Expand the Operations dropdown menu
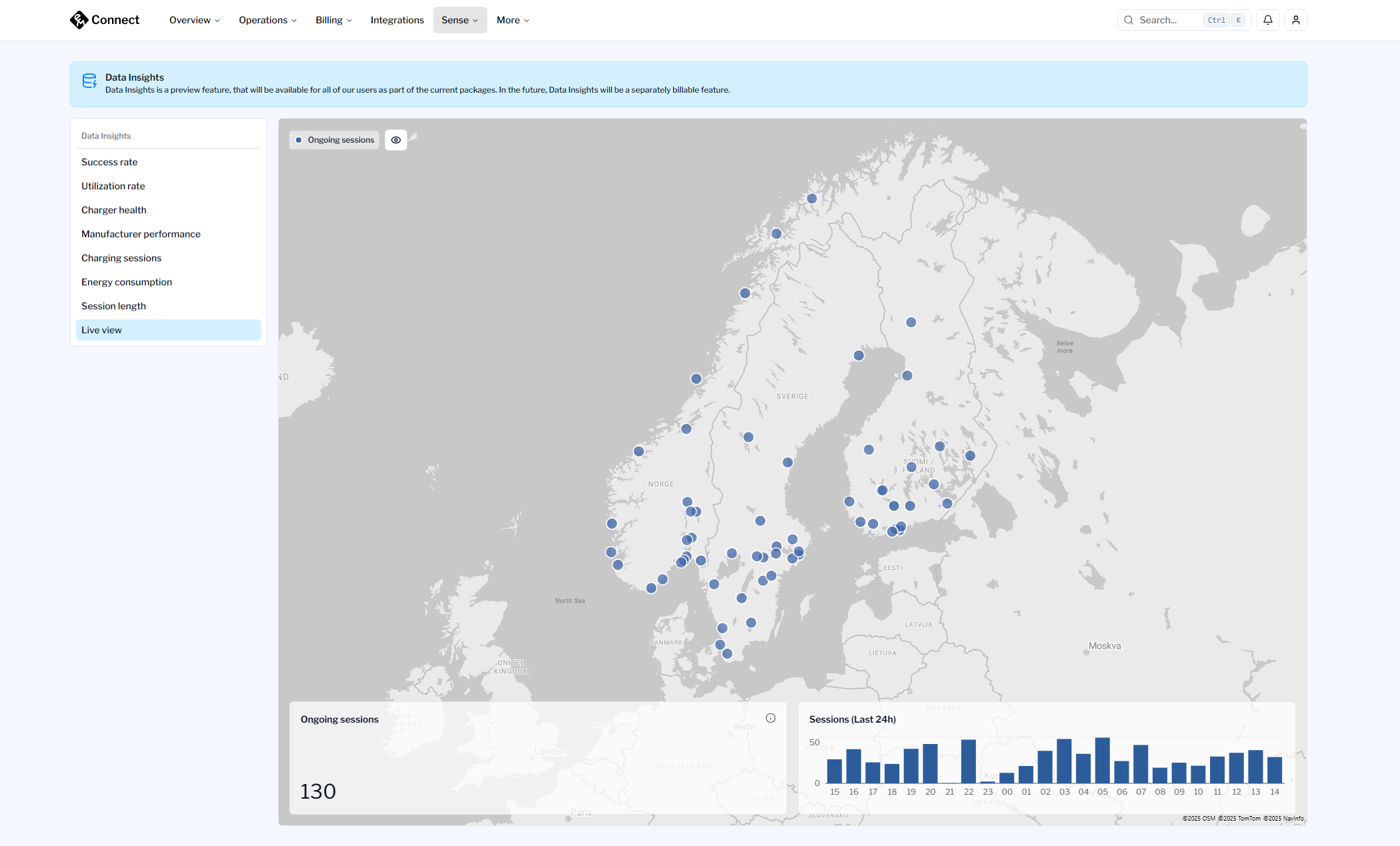Screen dimensions: 1400x846 pos(267,20)
